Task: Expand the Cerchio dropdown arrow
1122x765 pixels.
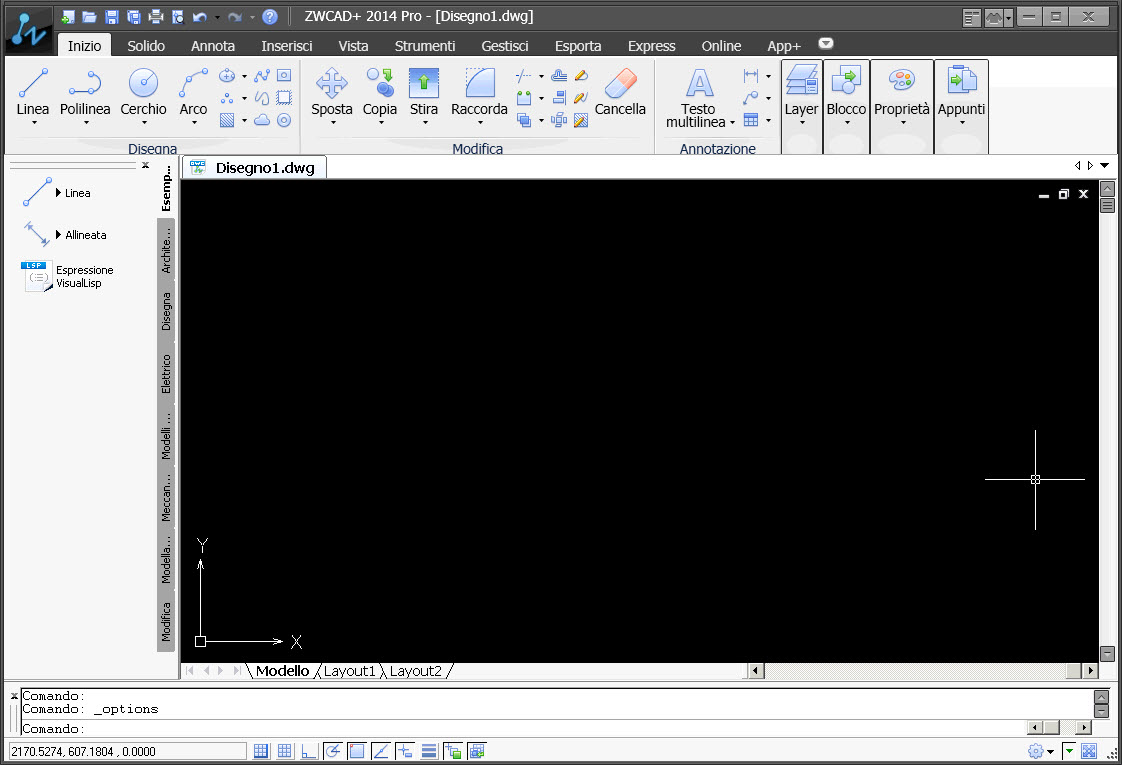Action: coord(144,123)
